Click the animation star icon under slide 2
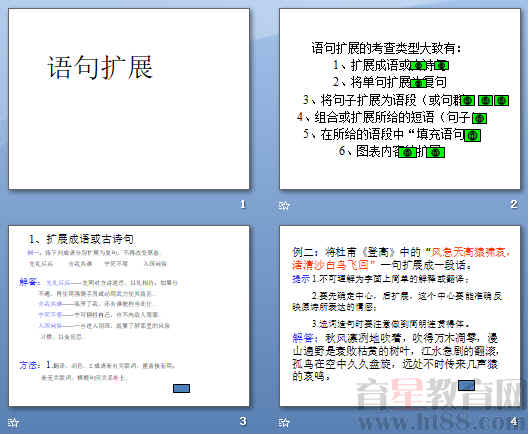Screen dimensions: 528x434 pyautogui.click(x=284, y=205)
